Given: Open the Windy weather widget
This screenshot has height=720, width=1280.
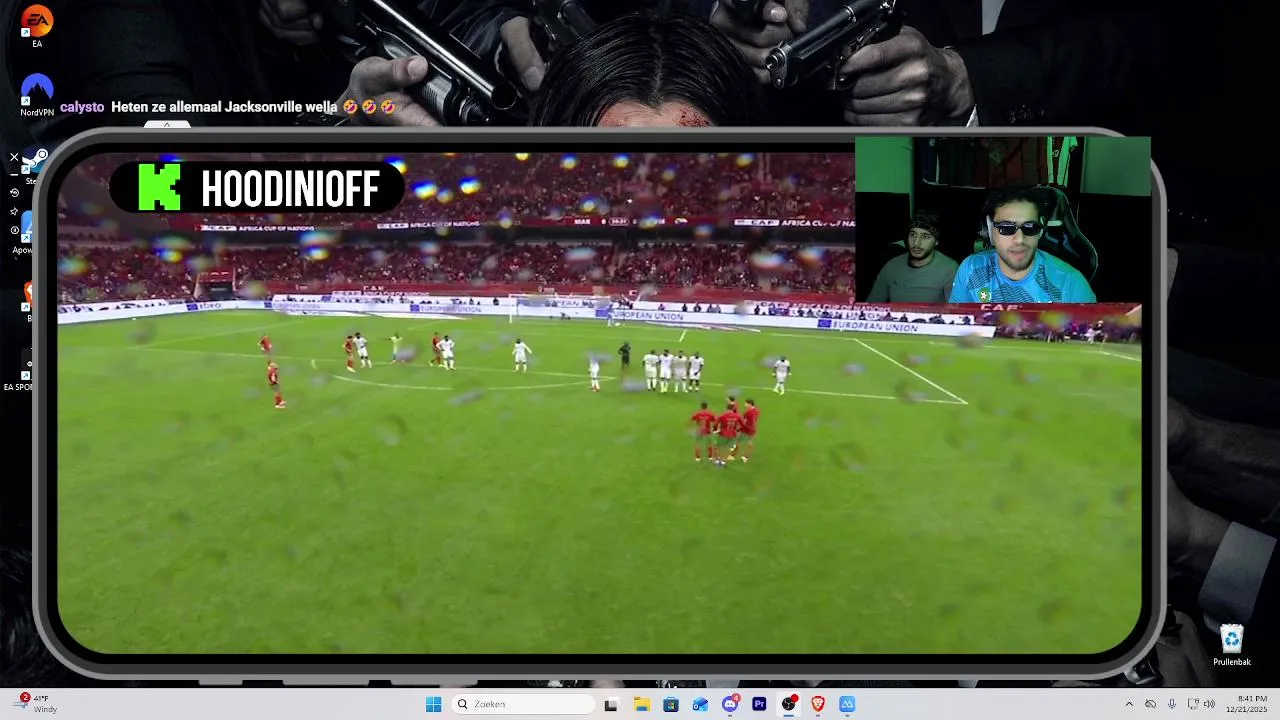Looking at the screenshot, I should coord(37,704).
